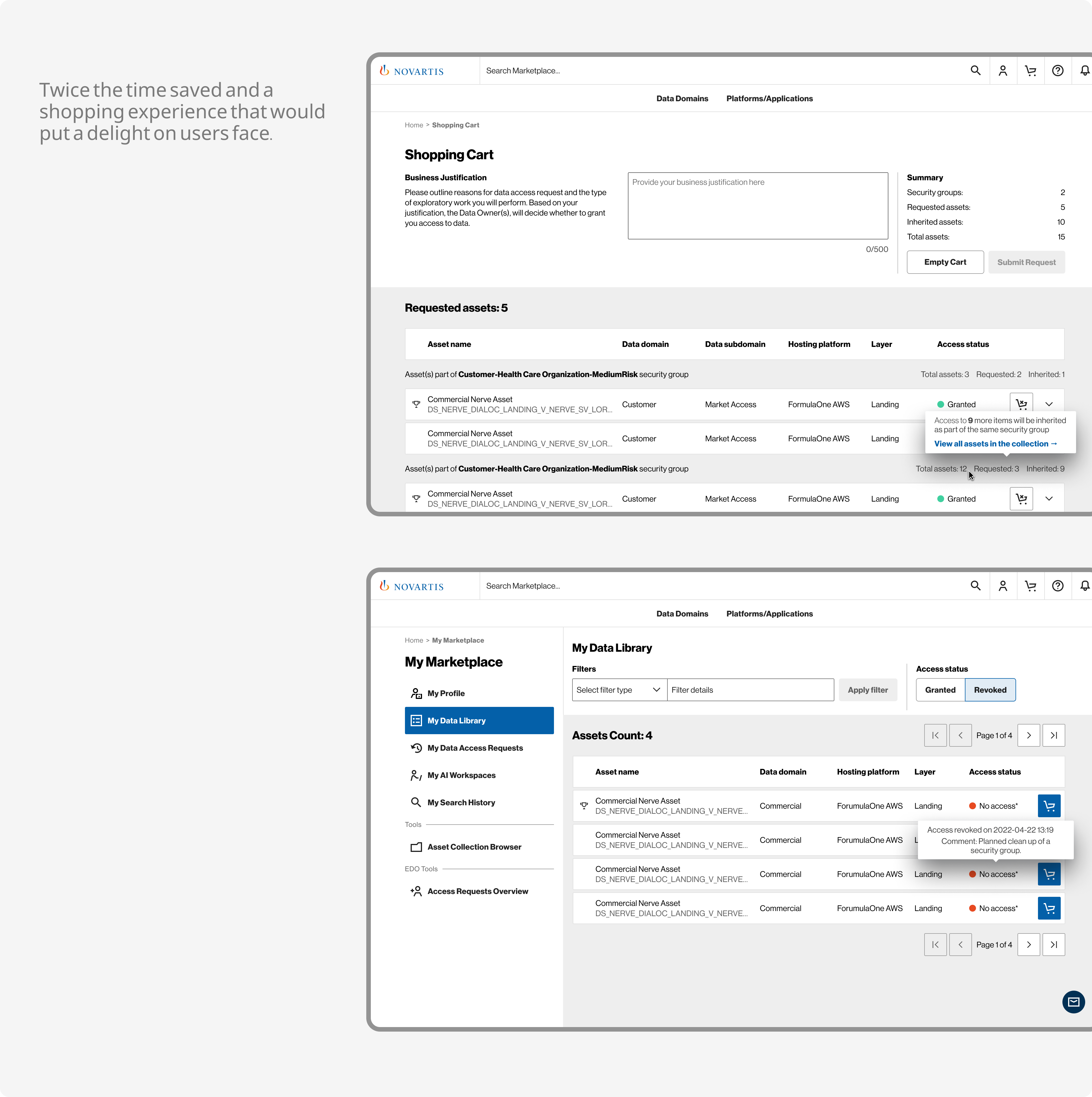Click Search Marketplace field in My Marketplace window
1092x1097 pixels.
pyautogui.click(x=721, y=585)
